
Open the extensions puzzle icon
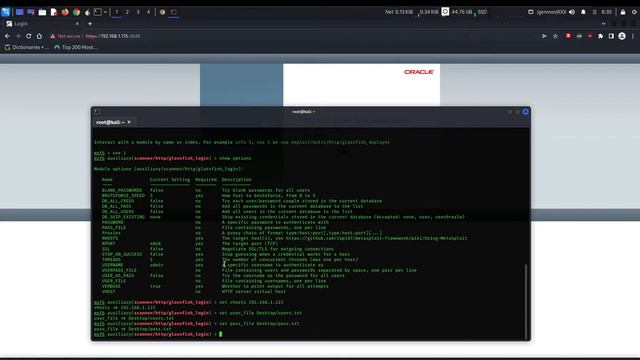point(600,36)
